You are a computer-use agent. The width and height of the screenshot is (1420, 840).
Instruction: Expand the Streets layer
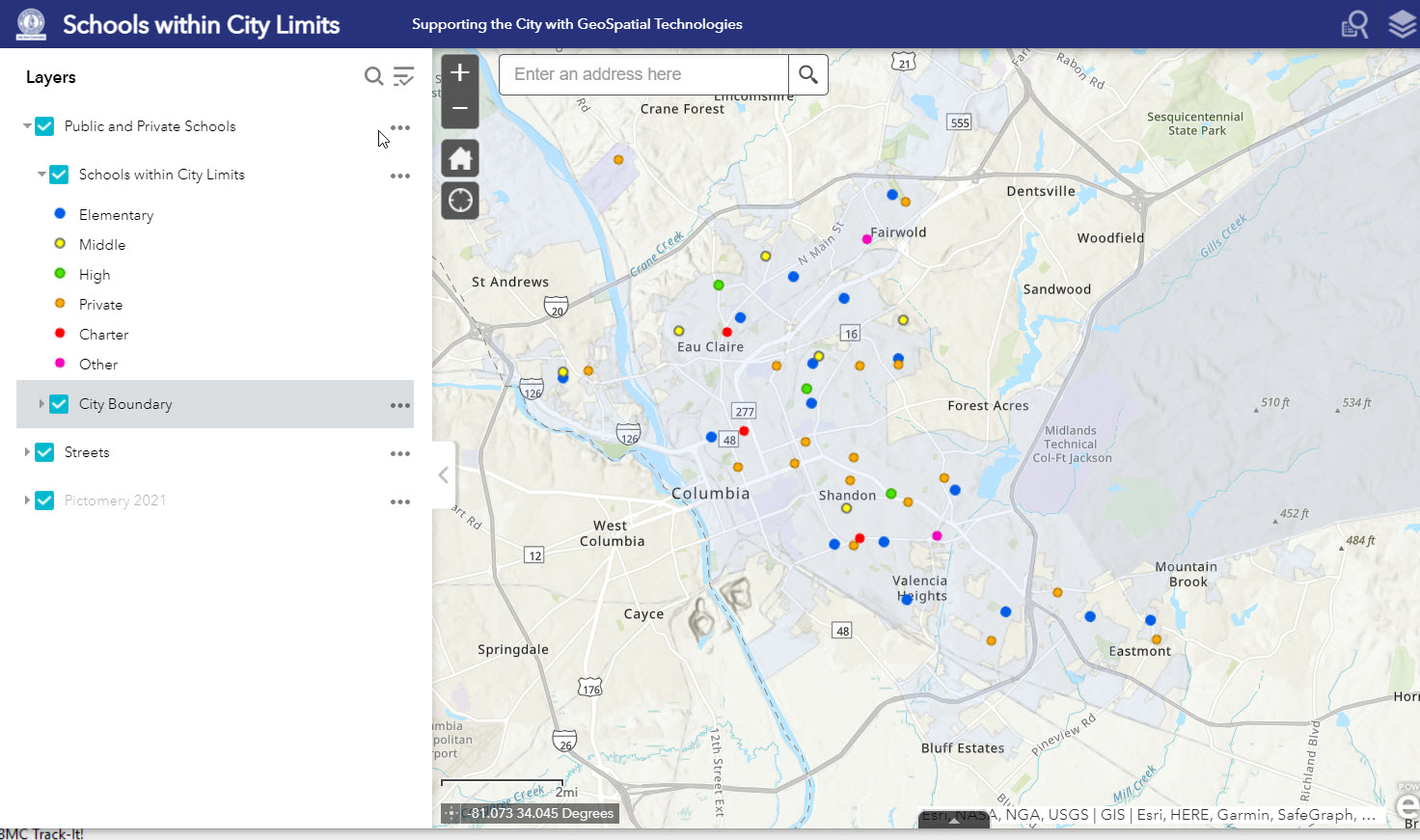click(x=27, y=452)
